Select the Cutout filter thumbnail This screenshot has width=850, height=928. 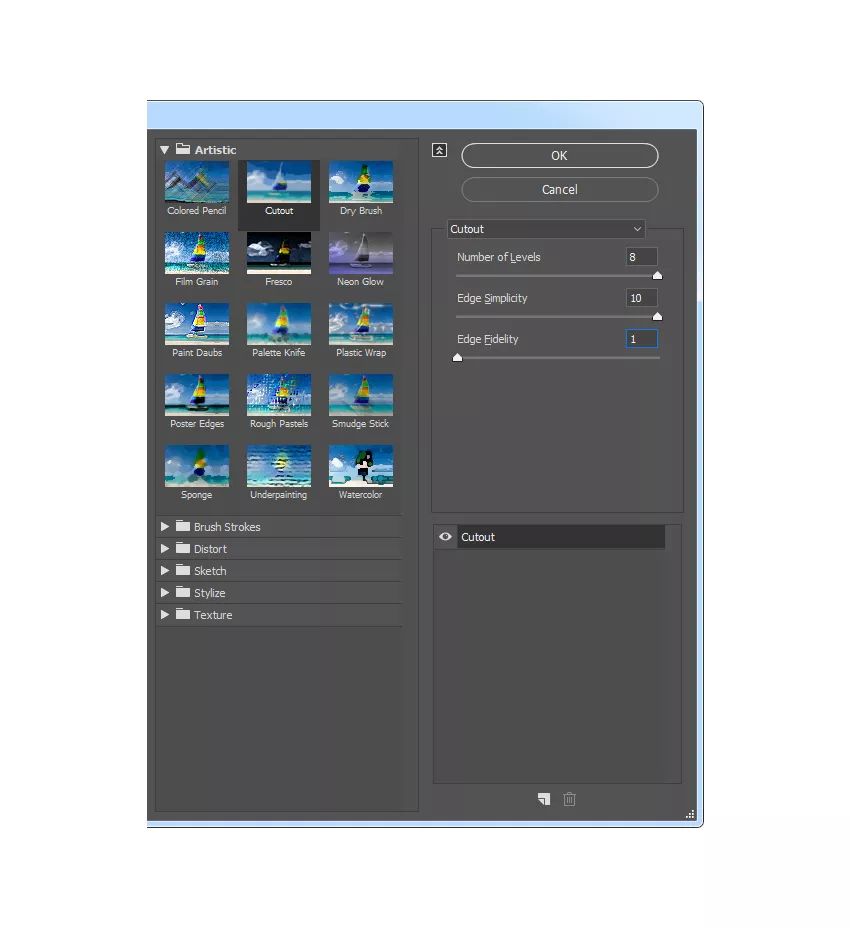click(x=279, y=182)
